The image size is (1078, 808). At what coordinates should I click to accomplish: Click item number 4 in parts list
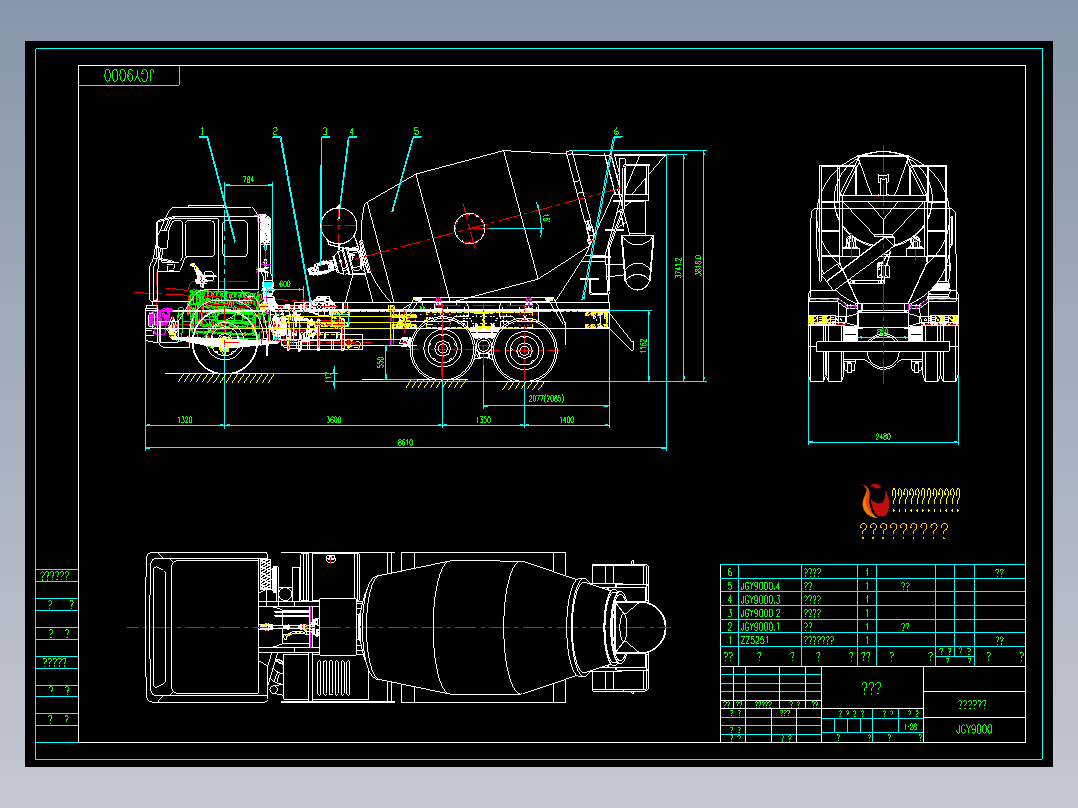point(730,600)
